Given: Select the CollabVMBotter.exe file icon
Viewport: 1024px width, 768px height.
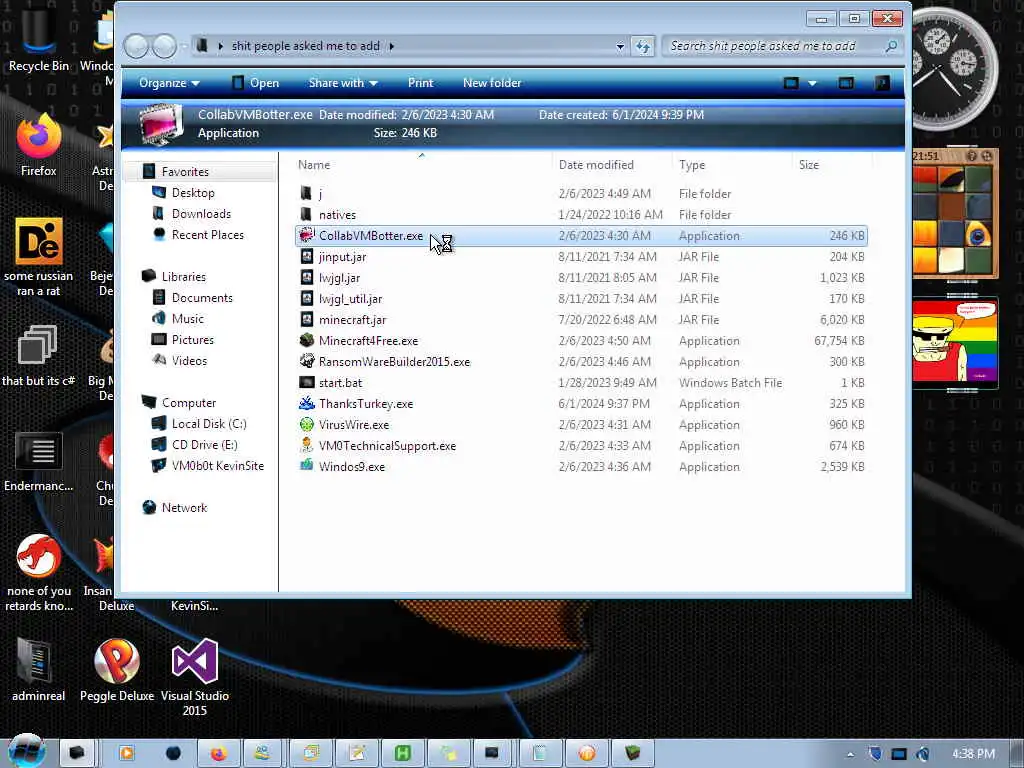Looking at the screenshot, I should click(307, 236).
